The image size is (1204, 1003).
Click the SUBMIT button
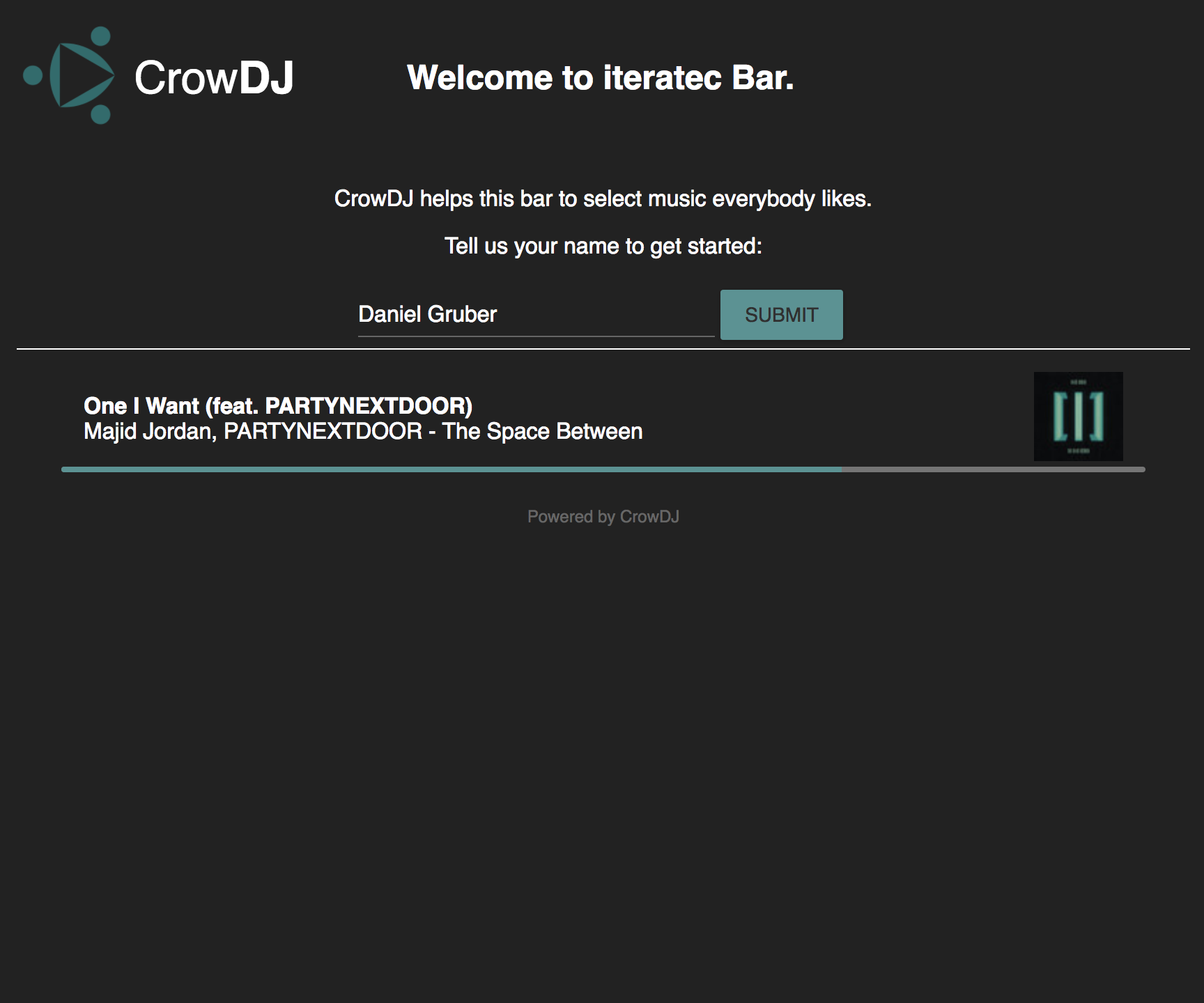coord(781,315)
